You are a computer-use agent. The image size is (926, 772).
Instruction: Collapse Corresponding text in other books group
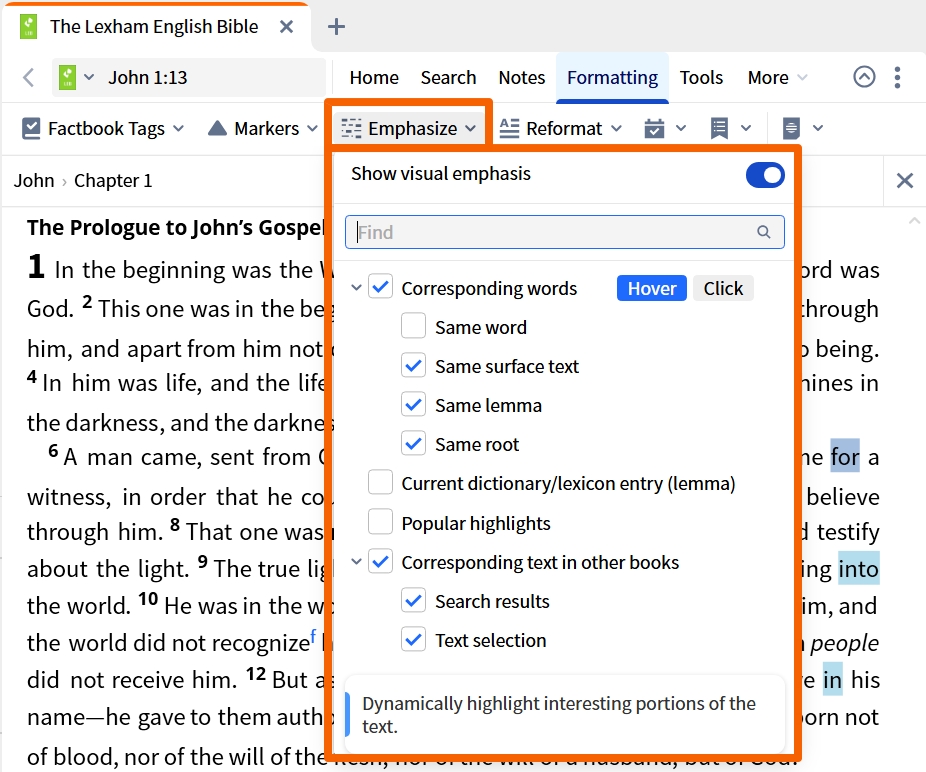356,562
